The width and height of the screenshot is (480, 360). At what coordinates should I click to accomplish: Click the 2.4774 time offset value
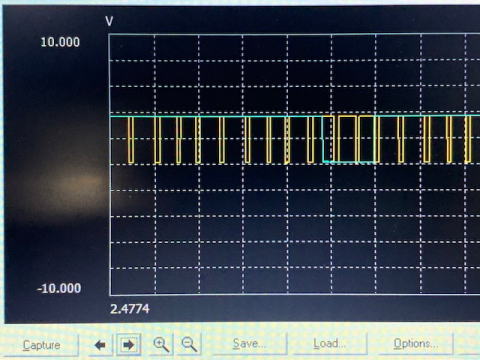130,309
